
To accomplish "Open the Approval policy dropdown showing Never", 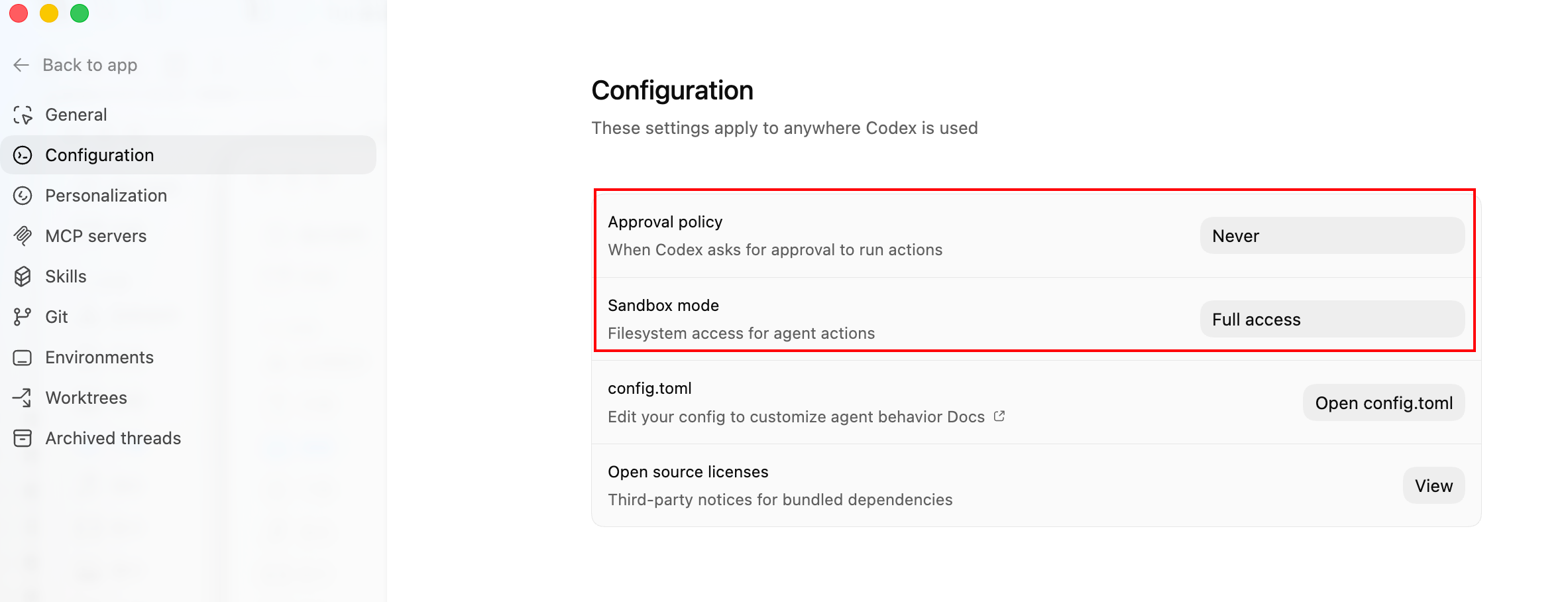I will (x=1331, y=236).
